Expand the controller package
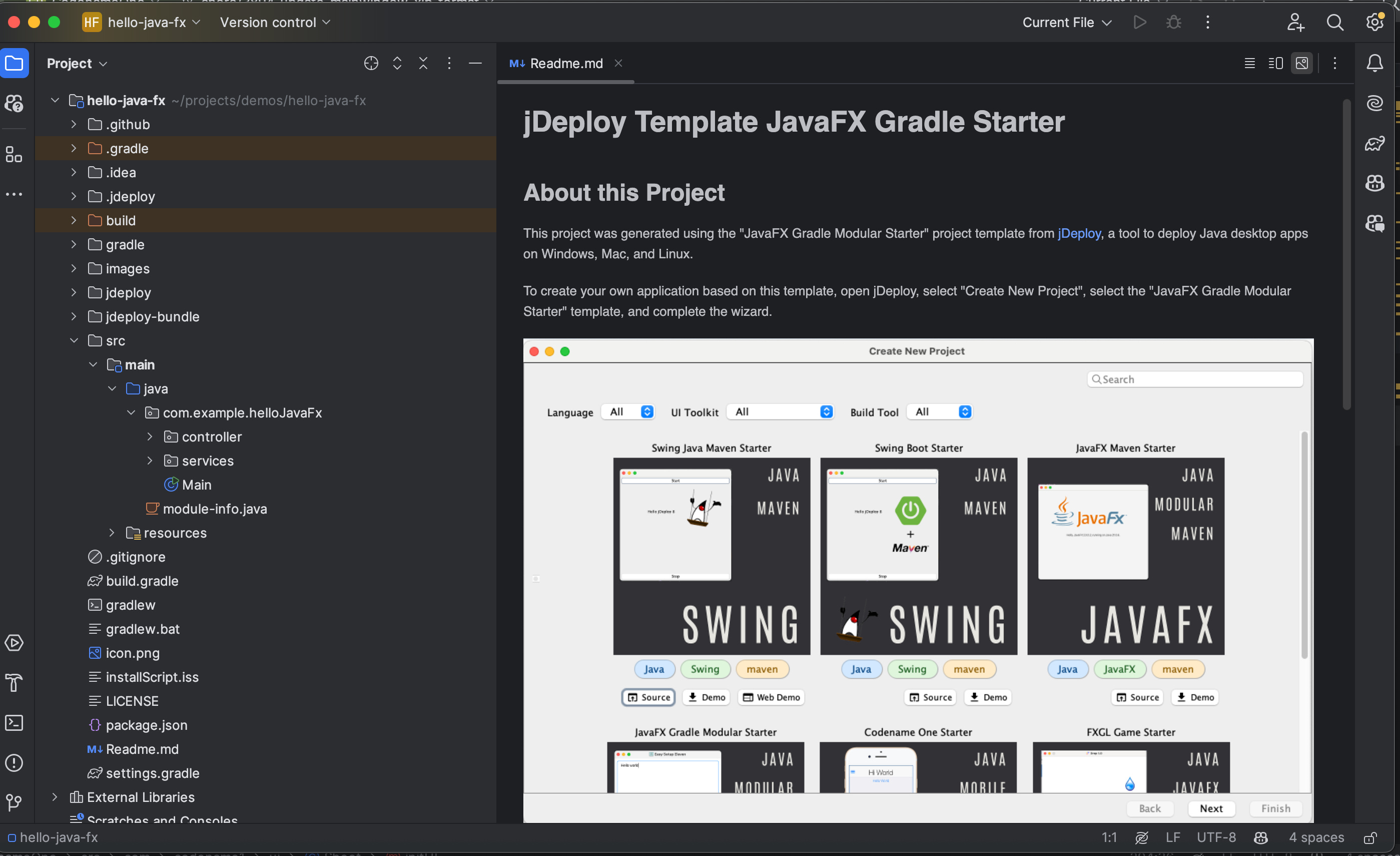The width and height of the screenshot is (1400, 856). coord(150,437)
